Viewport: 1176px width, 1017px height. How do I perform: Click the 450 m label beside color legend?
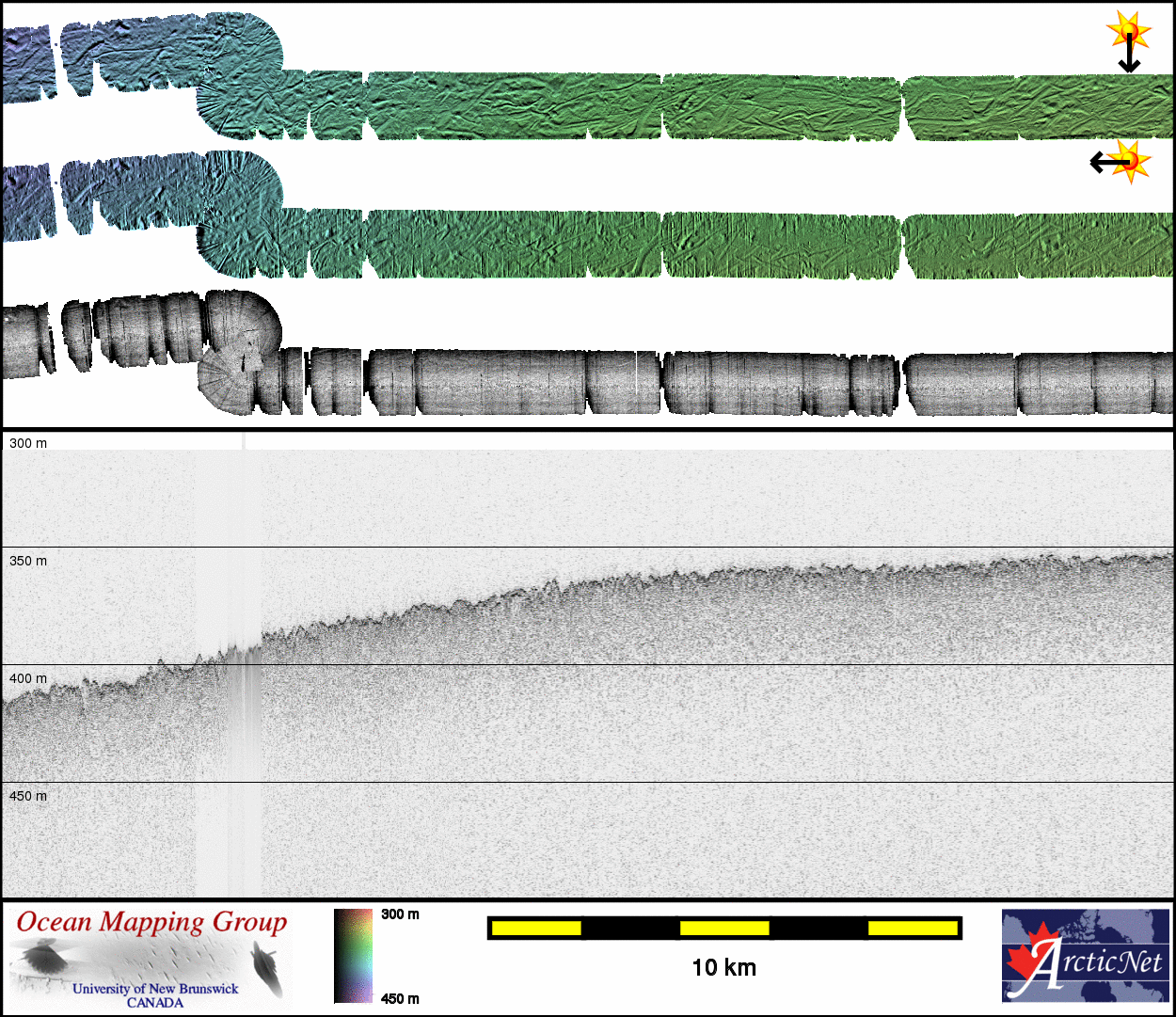point(401,998)
